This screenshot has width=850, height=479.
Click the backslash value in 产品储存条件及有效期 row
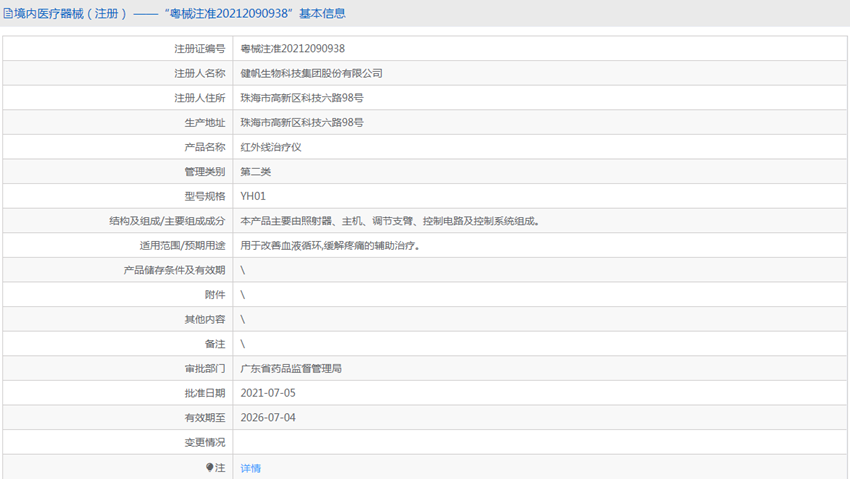point(243,270)
